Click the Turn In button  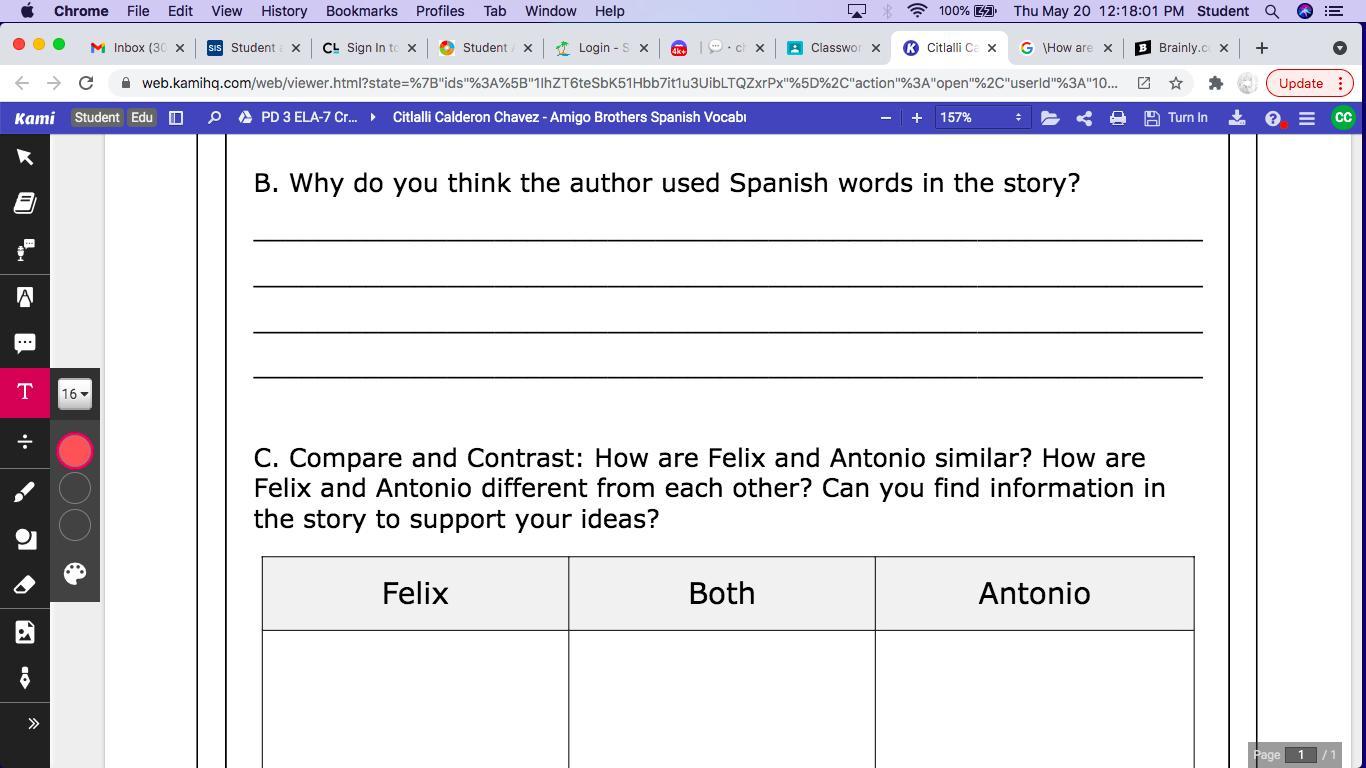point(1176,118)
